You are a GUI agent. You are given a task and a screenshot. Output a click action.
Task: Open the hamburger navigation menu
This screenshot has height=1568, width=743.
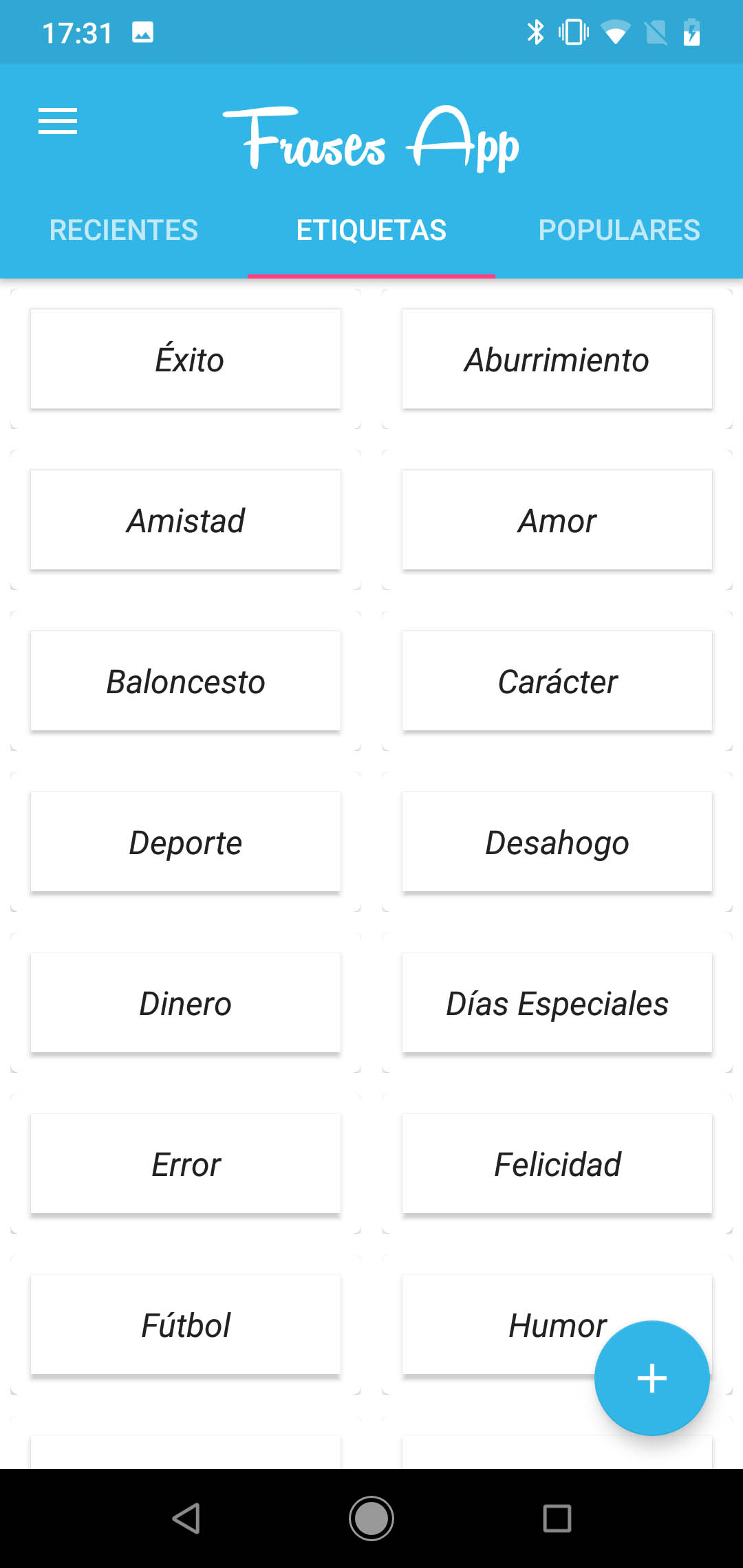coord(58,122)
